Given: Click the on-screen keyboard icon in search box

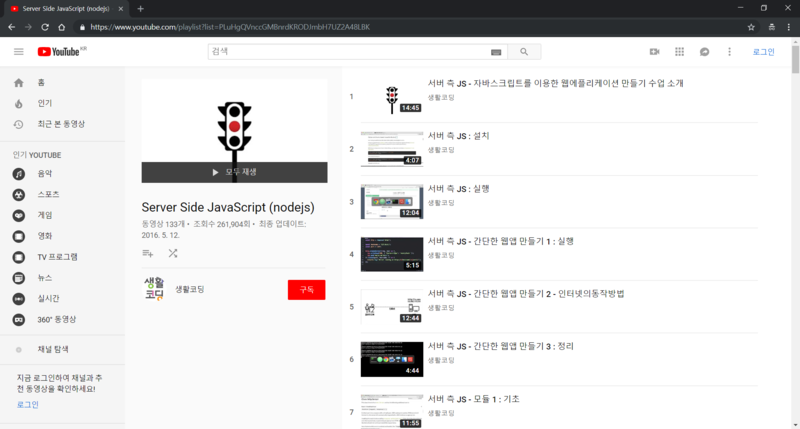Looking at the screenshot, I should tap(496, 52).
